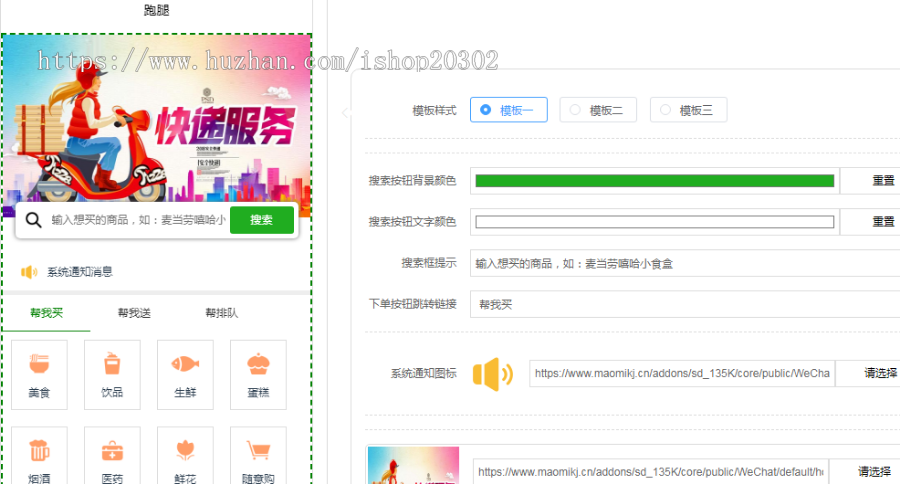Screen dimensions: 900x484
Task: Select 模板三 template radio option
Action: (688, 110)
